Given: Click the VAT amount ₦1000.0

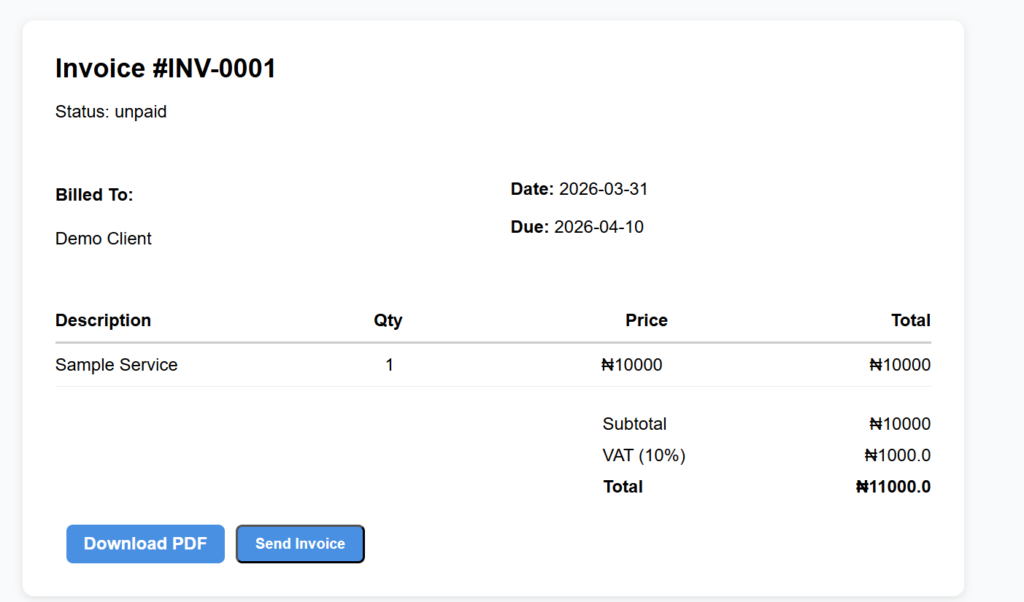Looking at the screenshot, I should [897, 455].
